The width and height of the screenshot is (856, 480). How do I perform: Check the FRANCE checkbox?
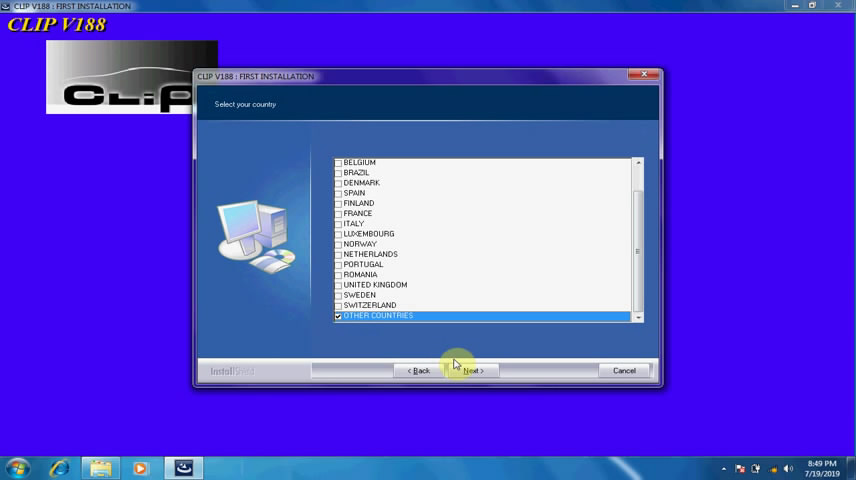(338, 214)
